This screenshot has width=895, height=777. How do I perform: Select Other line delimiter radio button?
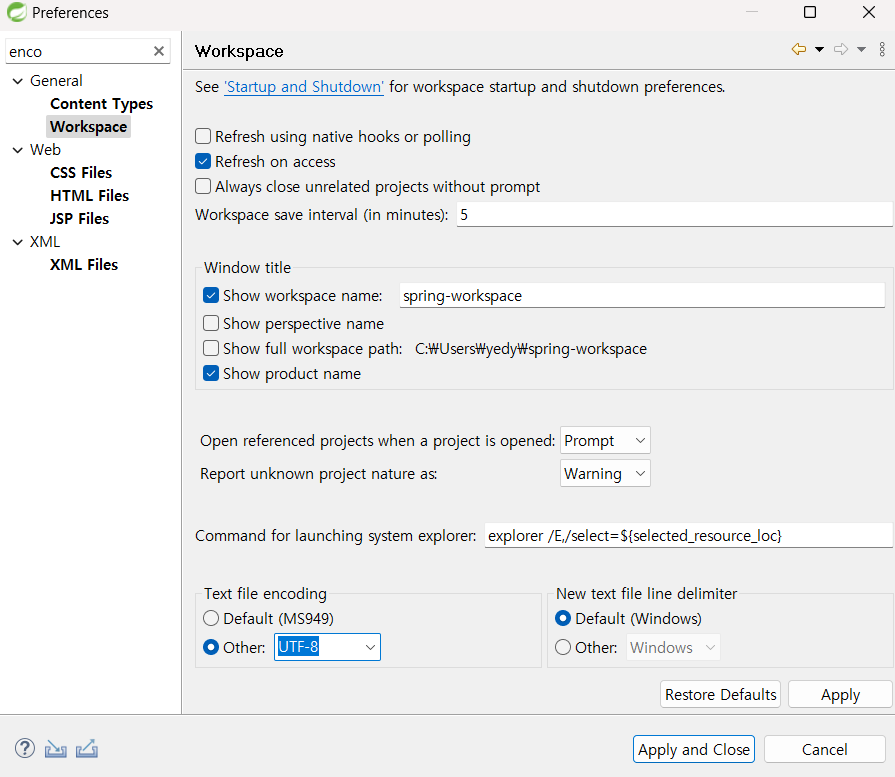coord(563,647)
